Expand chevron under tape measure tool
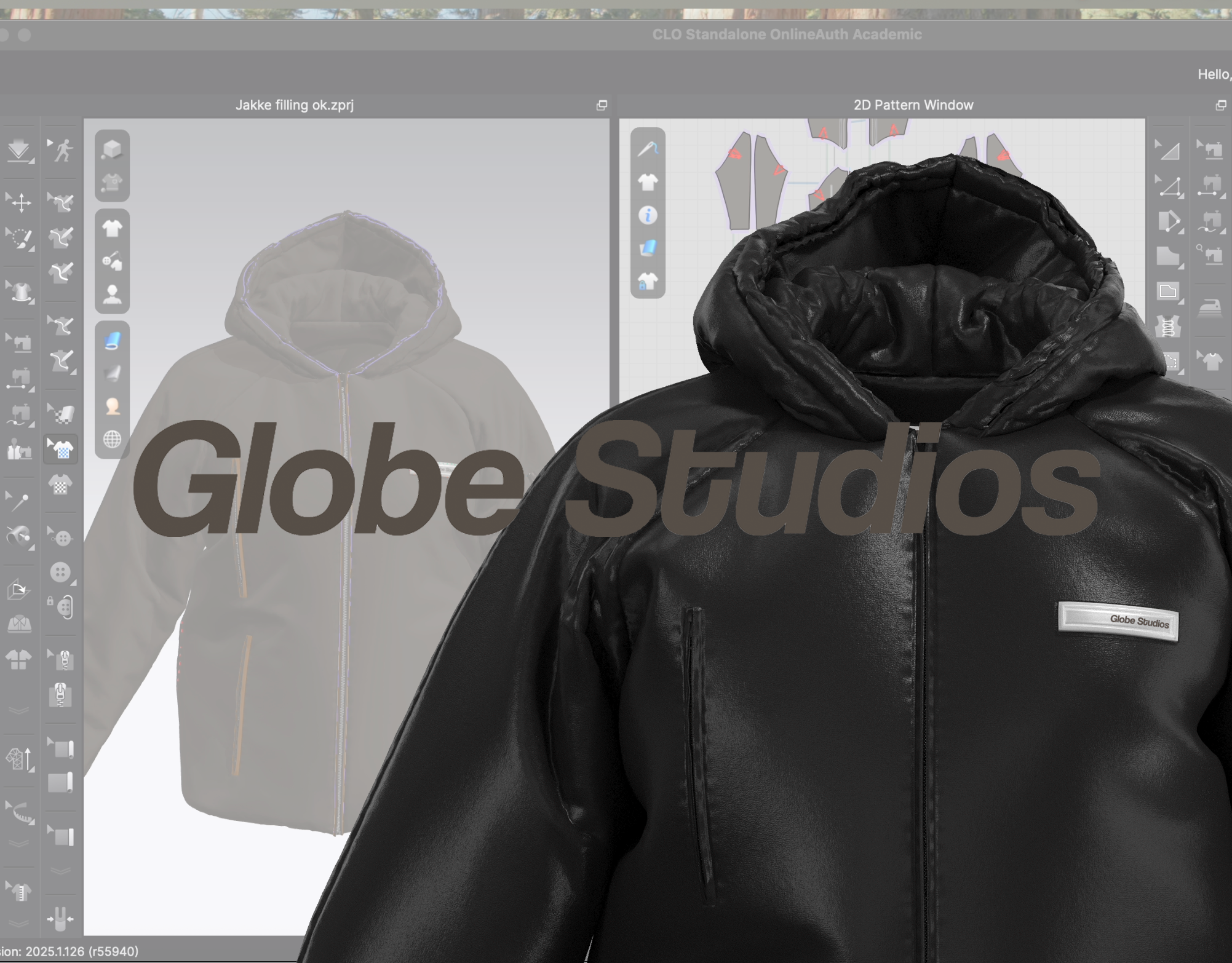The width and height of the screenshot is (1232, 963). pos(18,843)
